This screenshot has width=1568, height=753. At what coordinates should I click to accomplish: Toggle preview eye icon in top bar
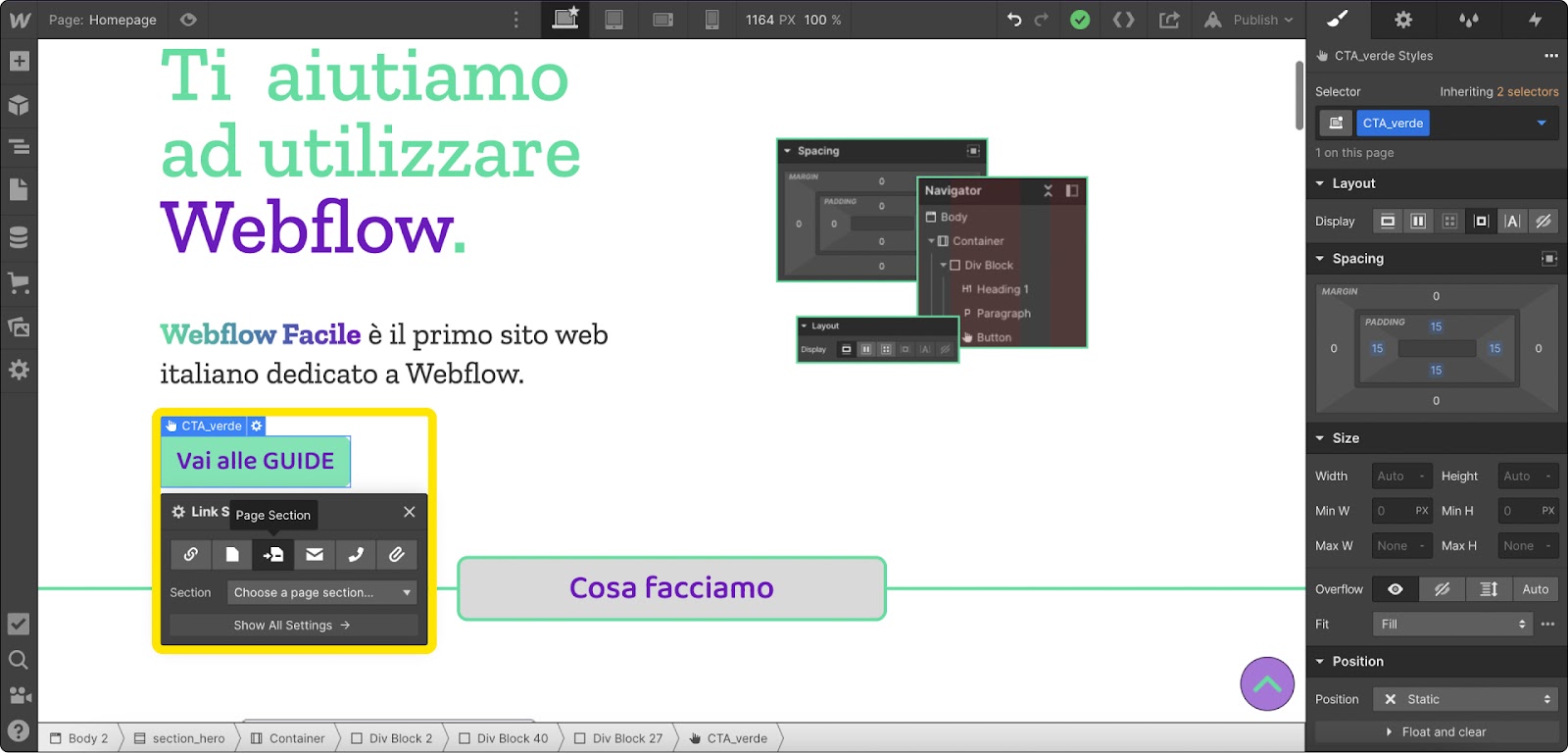(x=189, y=20)
